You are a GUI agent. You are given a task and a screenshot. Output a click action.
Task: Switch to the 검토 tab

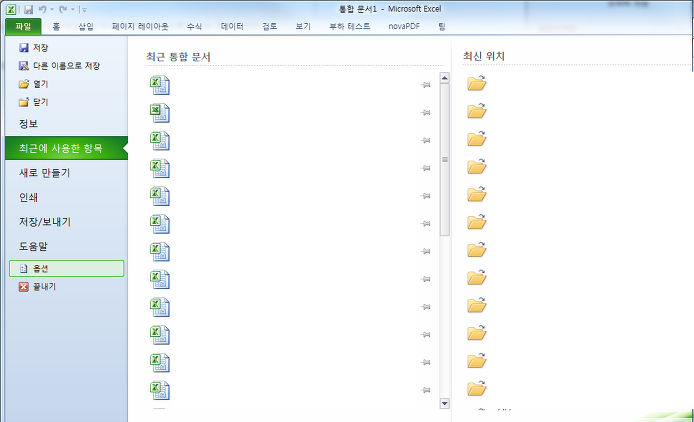pyautogui.click(x=269, y=27)
